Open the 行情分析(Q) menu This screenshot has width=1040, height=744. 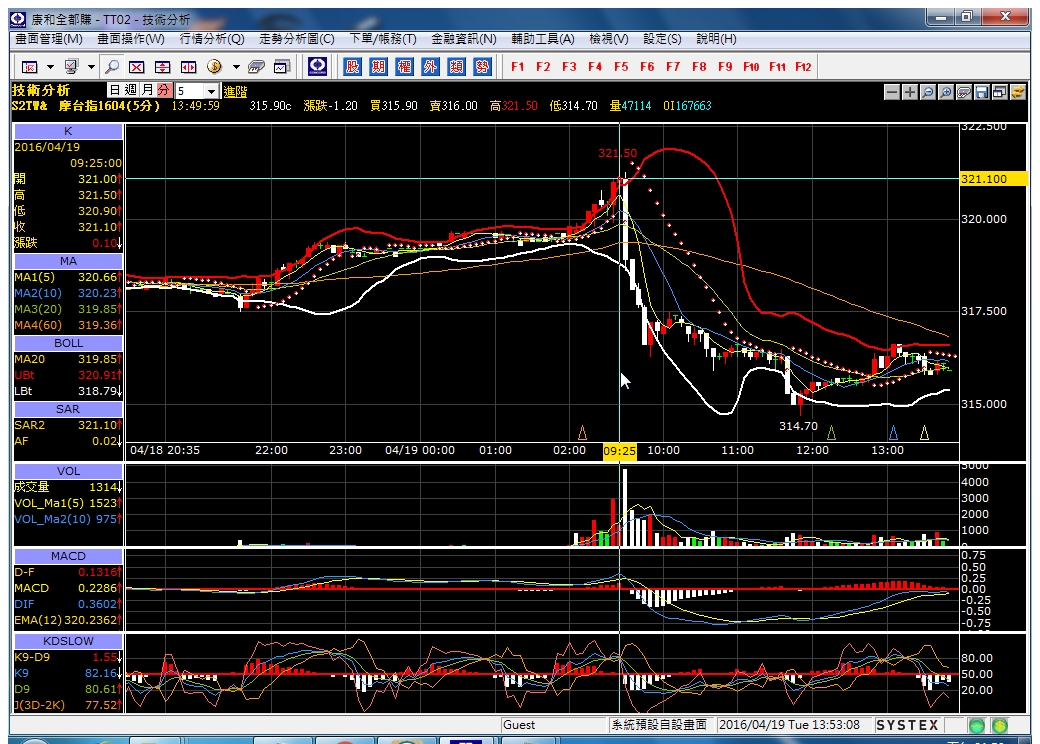pos(212,39)
